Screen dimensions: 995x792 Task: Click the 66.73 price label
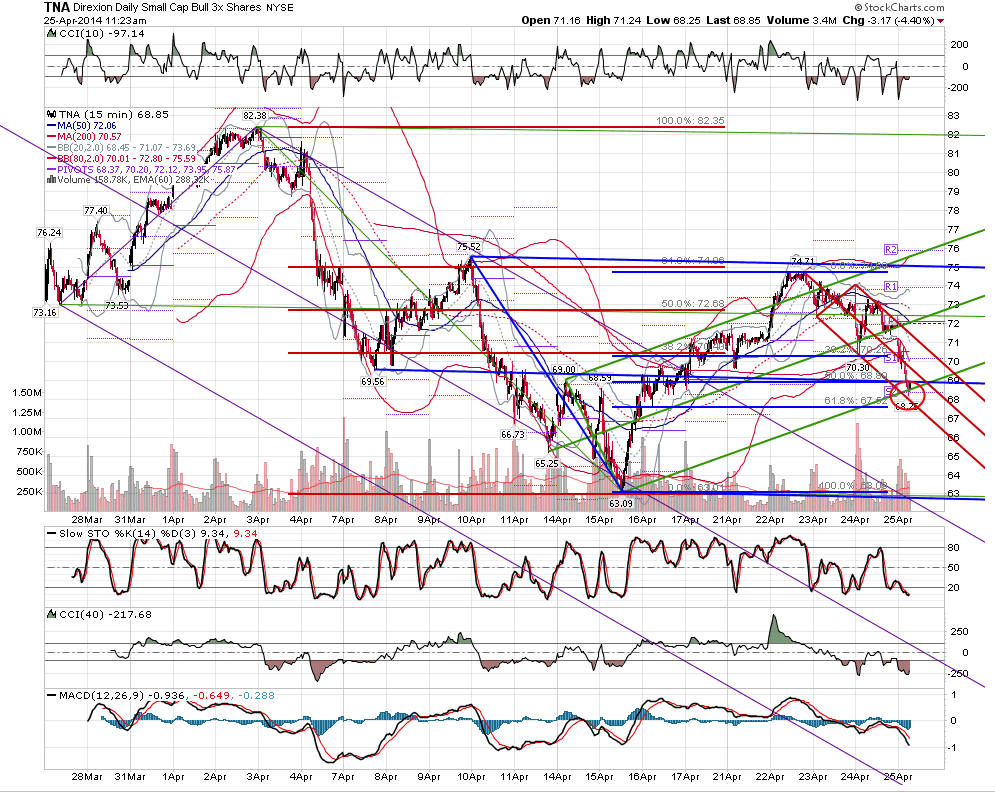coord(513,435)
